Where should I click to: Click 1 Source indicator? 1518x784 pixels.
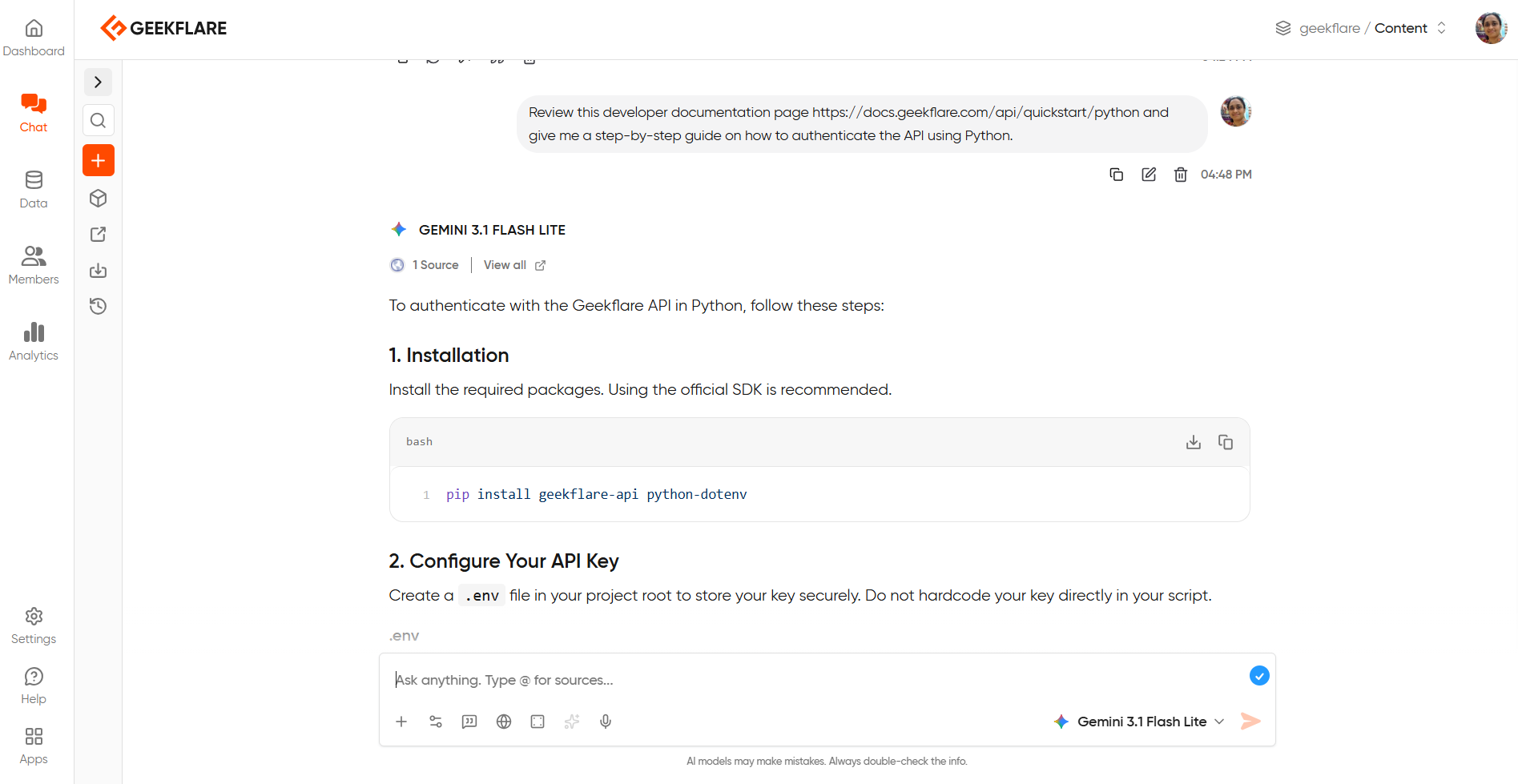coord(425,265)
